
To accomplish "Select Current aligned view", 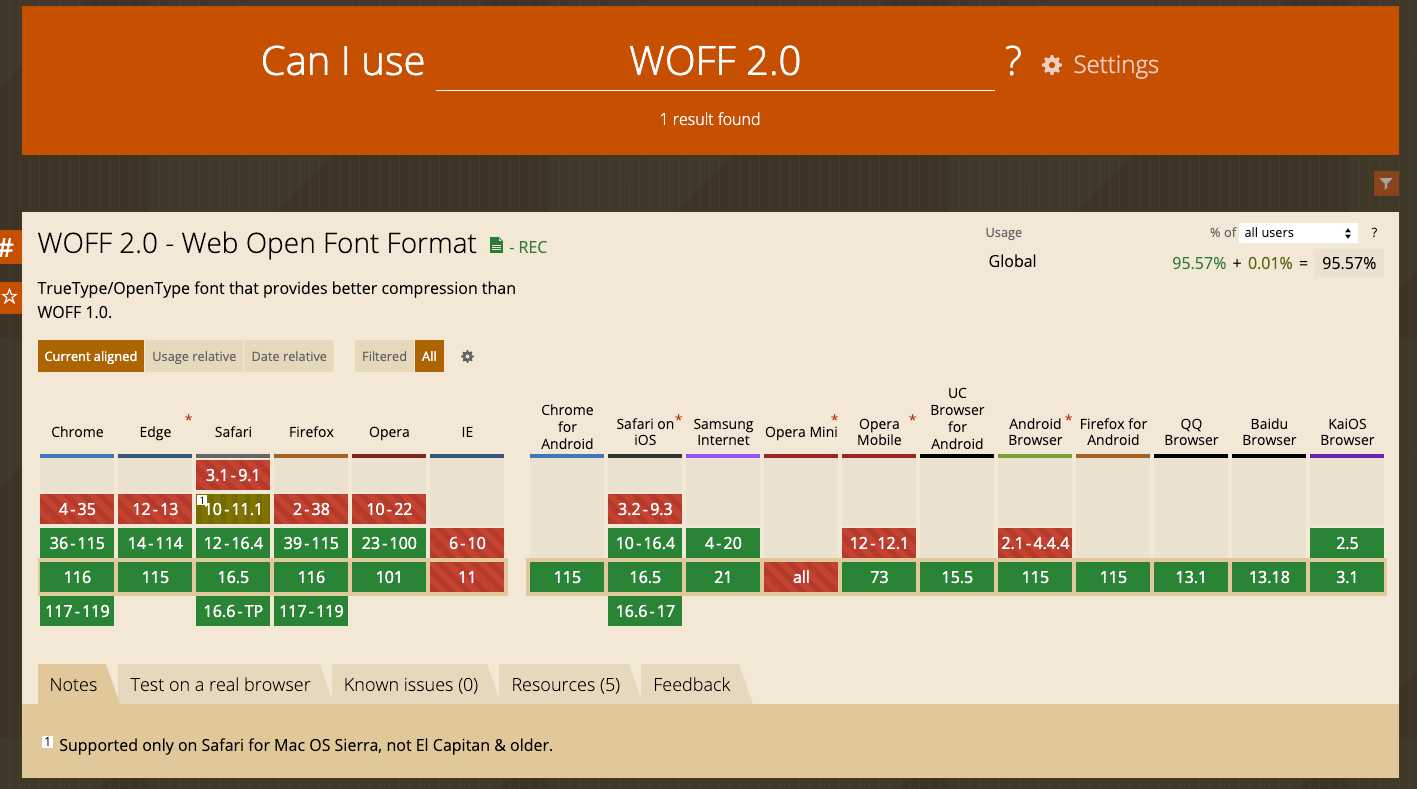I will click(91, 356).
